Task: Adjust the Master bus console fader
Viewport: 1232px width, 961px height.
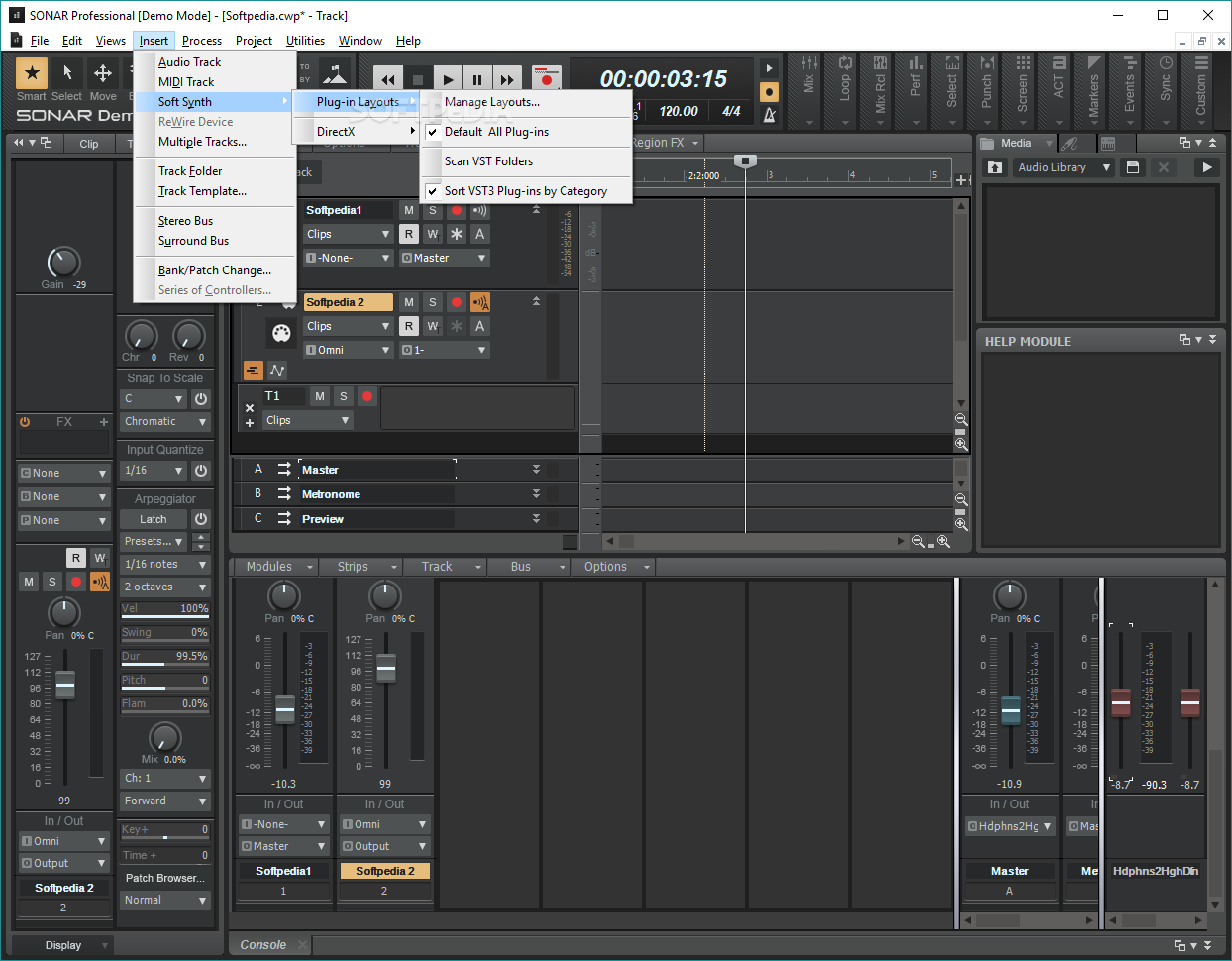Action: [x=1010, y=709]
